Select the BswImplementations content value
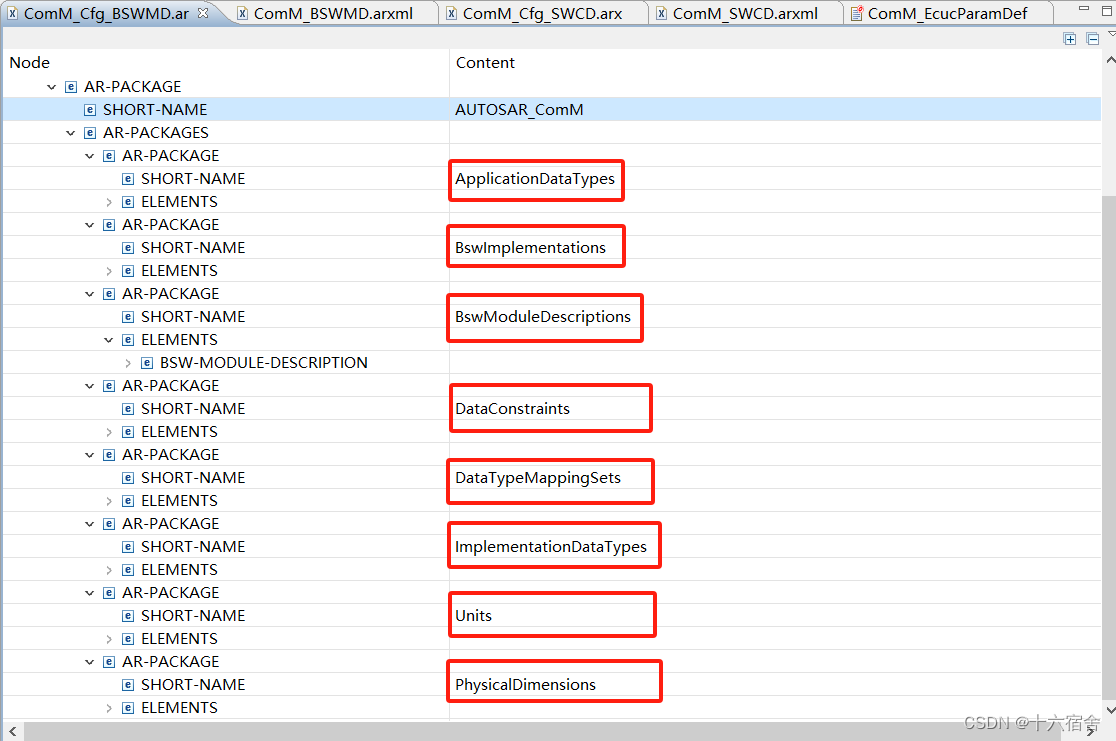Image resolution: width=1116 pixels, height=741 pixels. click(x=530, y=248)
